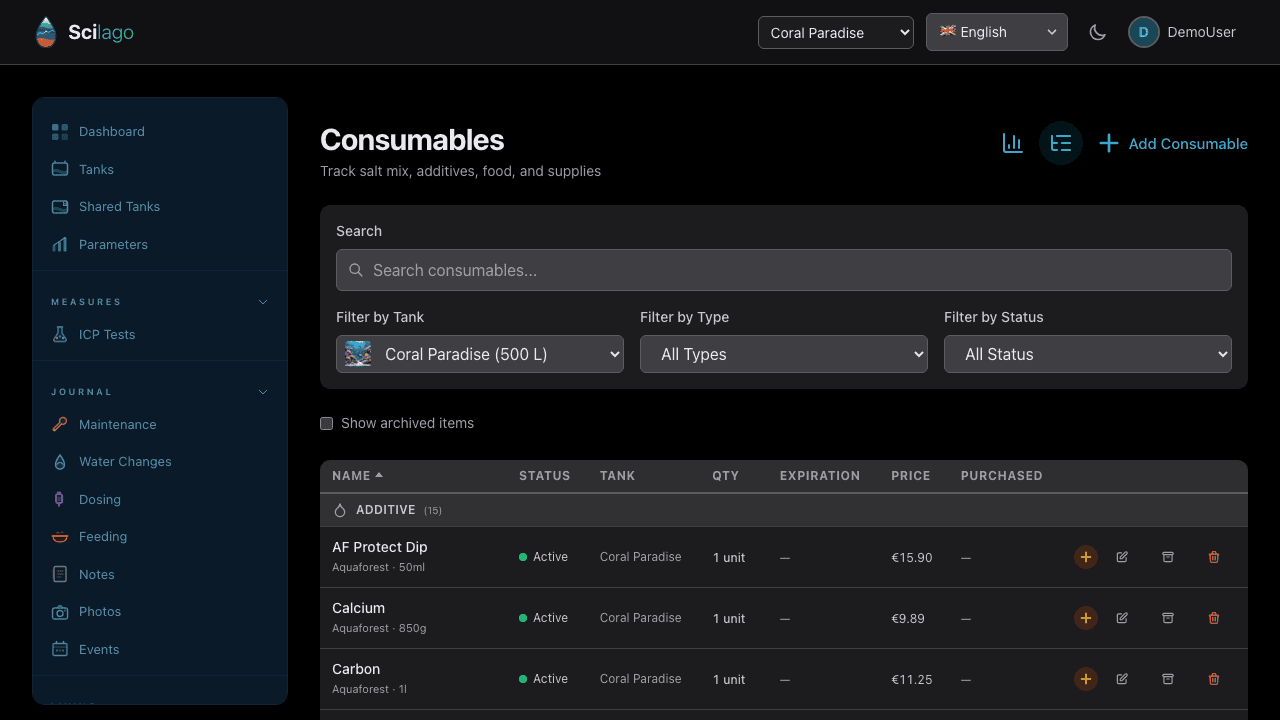Click the Dosing sidebar icon
Screen dimensions: 1280x720
pos(60,499)
